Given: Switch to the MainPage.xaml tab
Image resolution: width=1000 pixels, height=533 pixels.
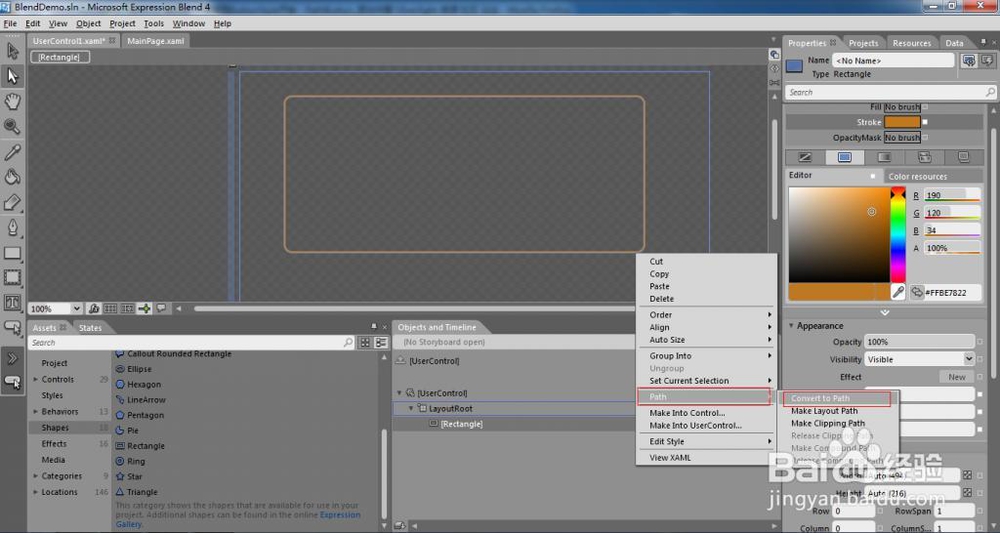Looking at the screenshot, I should [x=156, y=41].
